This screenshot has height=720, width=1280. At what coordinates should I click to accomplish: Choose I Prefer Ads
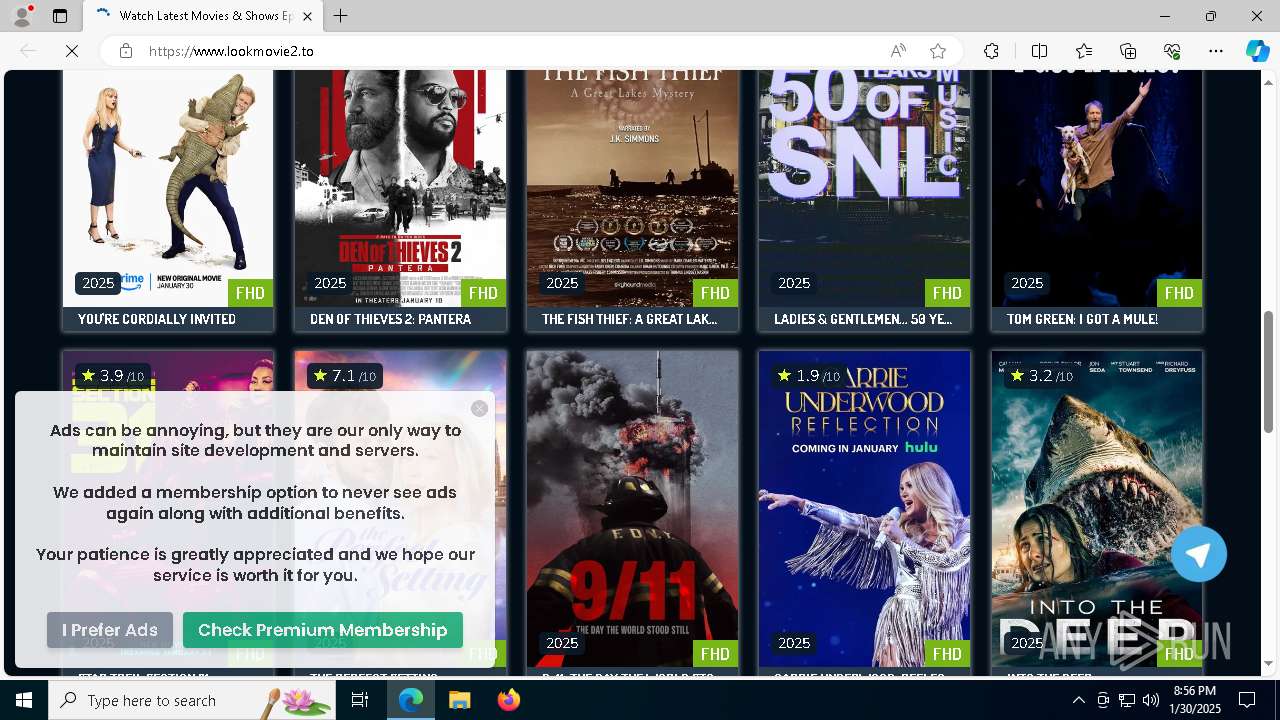(x=110, y=630)
